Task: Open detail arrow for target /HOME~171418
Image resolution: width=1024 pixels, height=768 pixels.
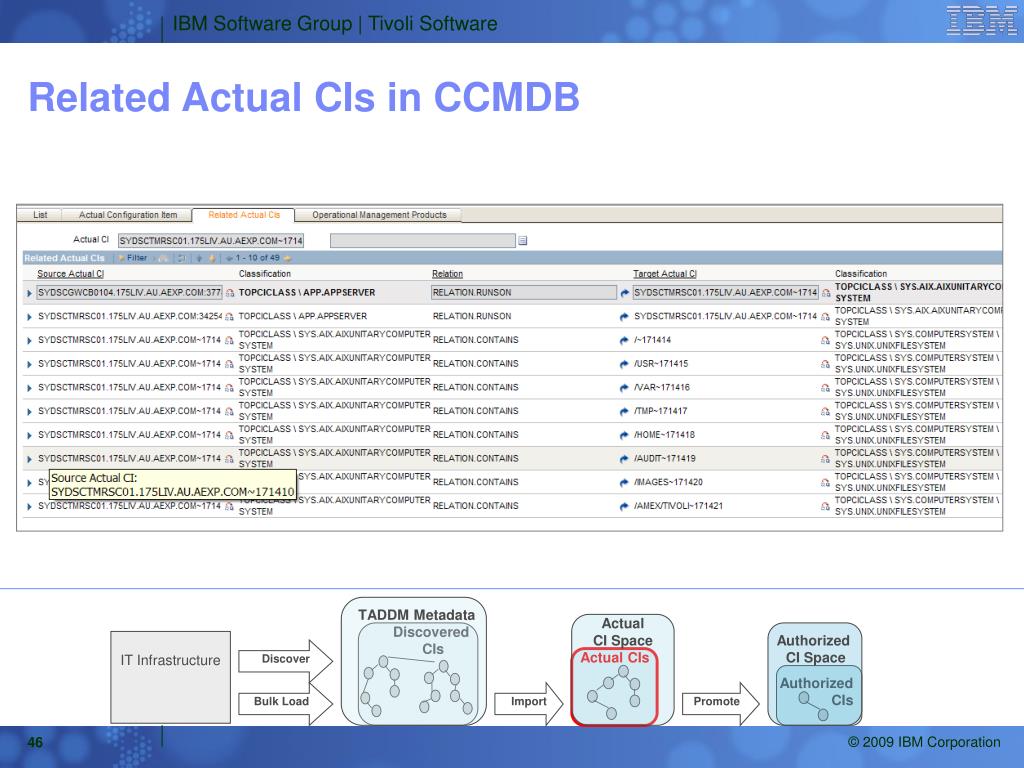Action: click(x=624, y=435)
